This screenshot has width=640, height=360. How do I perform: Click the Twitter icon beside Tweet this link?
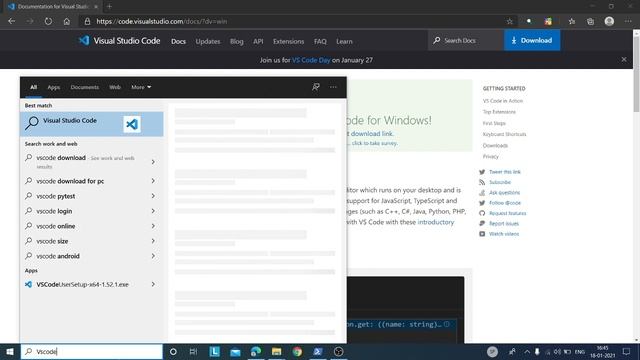pos(482,172)
